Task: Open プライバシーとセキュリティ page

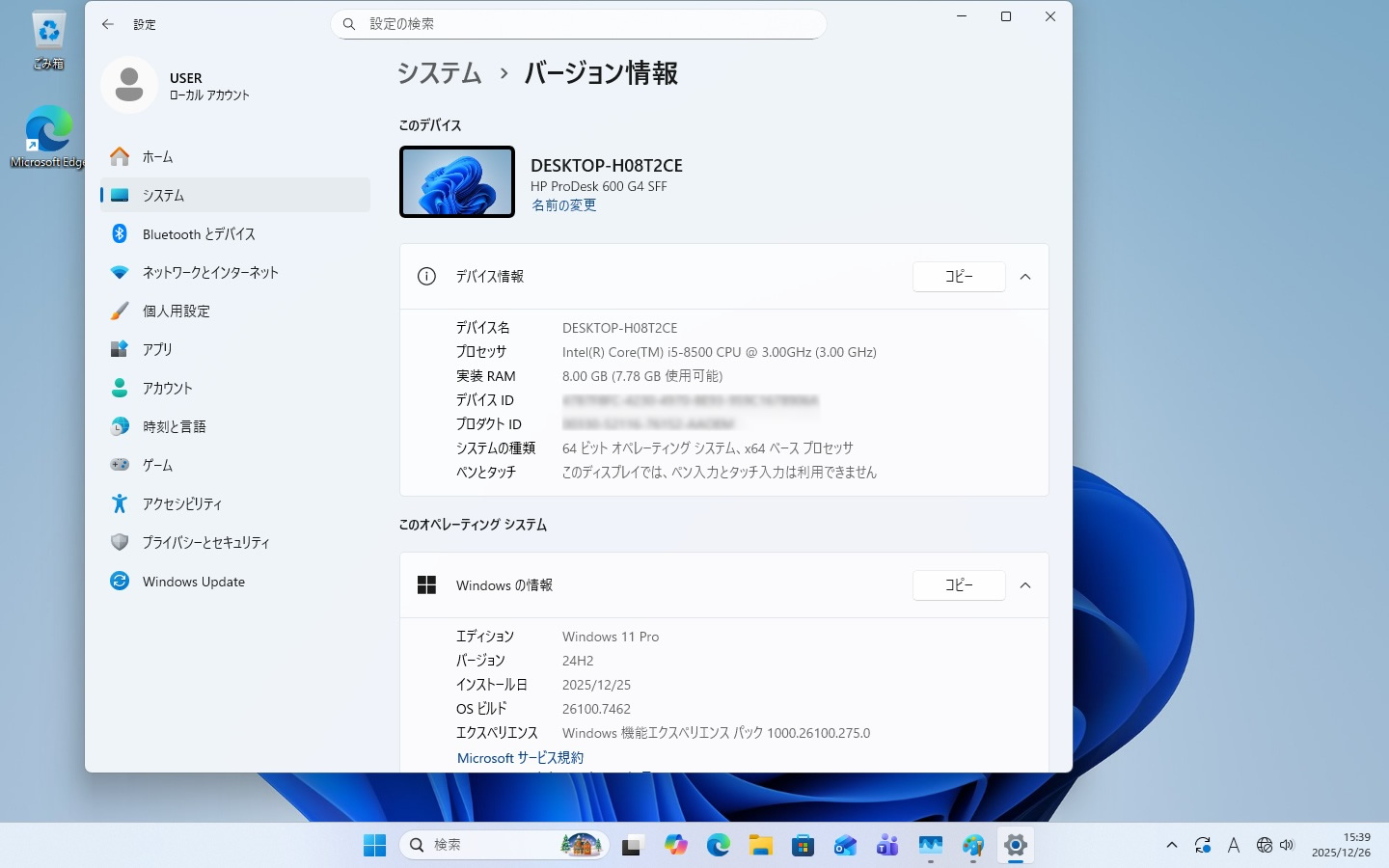Action: pos(205,543)
